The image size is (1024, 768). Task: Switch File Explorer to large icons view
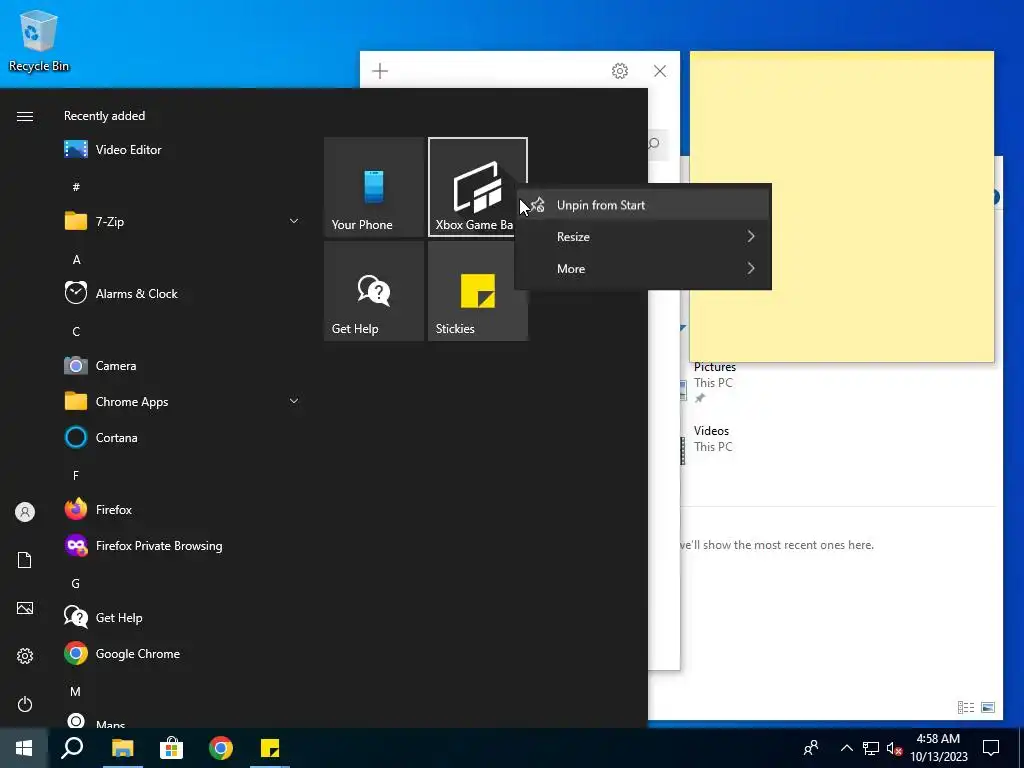(x=988, y=707)
